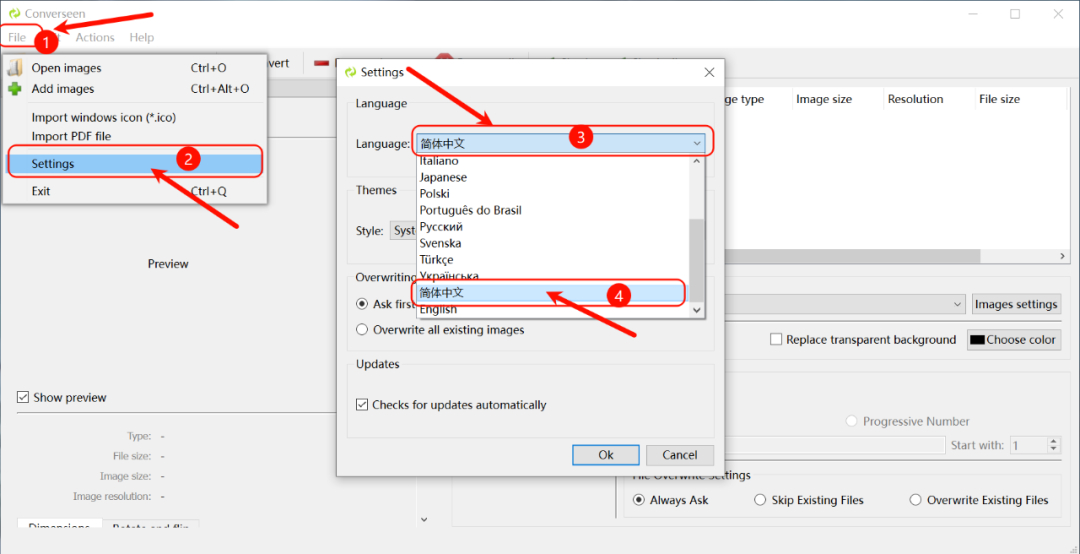Select the Always Ask radio button
1080x554 pixels.
click(x=670, y=500)
